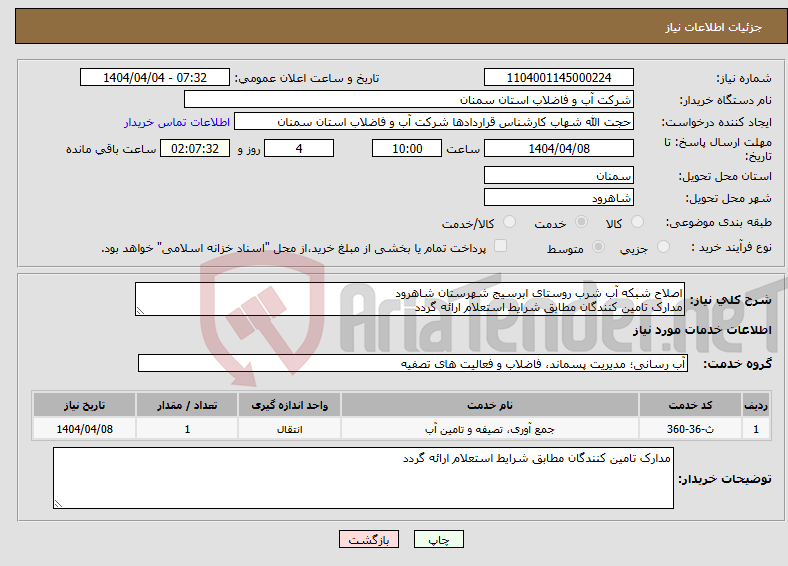This screenshot has width=788, height=566.
Task: Click the resize handle of buyer notes textarea
Action: point(58,503)
